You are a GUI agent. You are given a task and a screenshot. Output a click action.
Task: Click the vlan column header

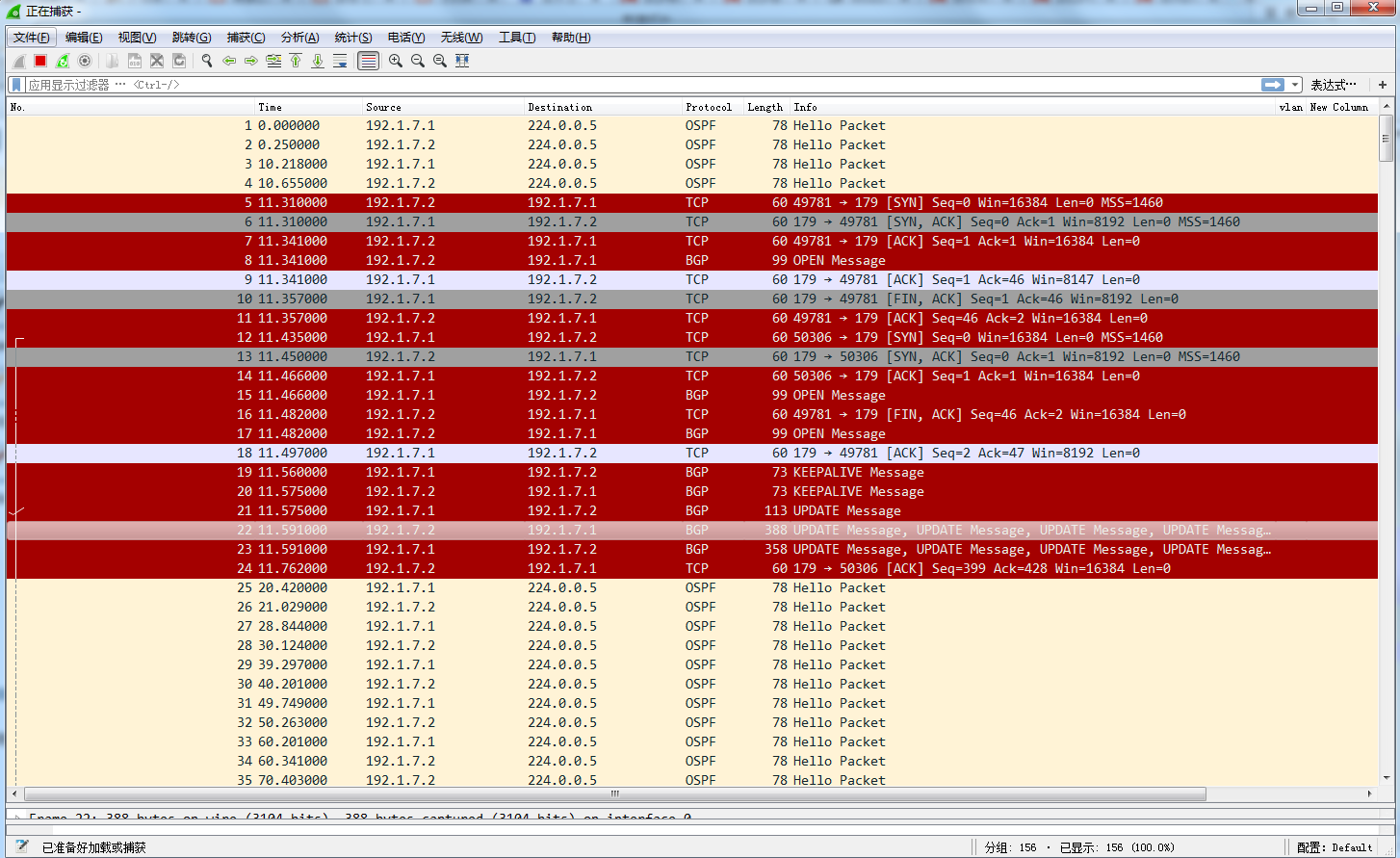point(1291,107)
